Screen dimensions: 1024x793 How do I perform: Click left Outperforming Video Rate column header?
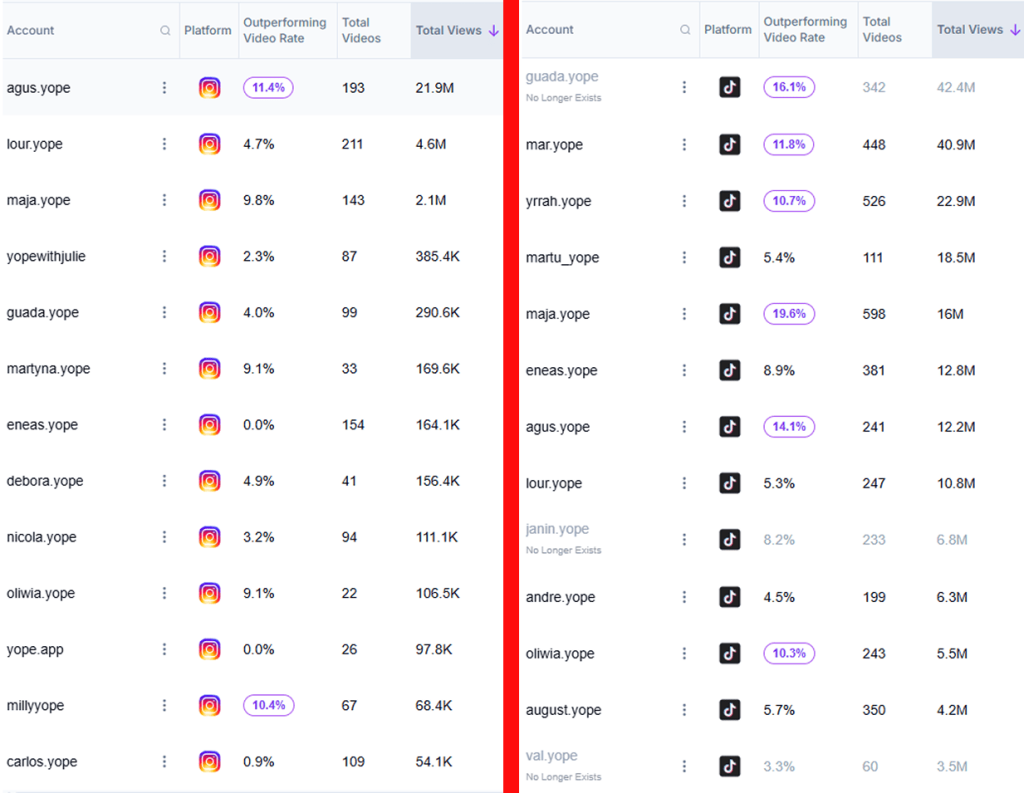tap(285, 30)
